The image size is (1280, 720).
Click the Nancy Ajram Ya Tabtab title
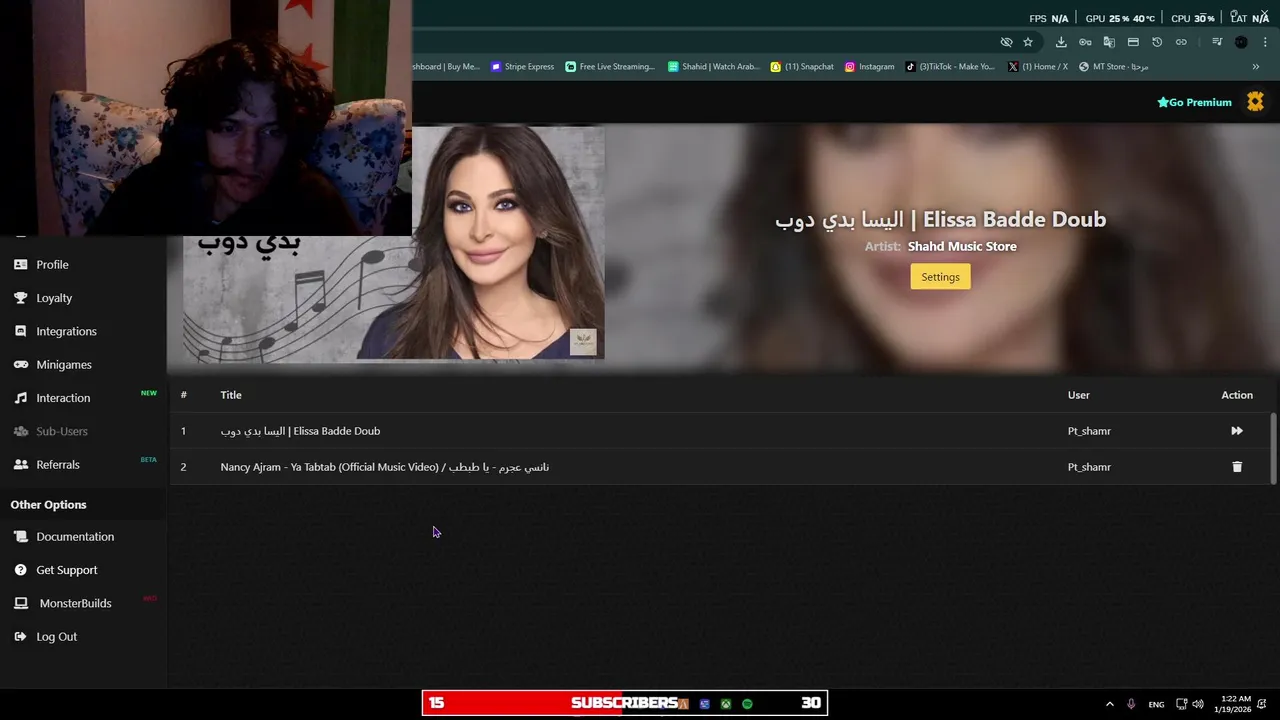click(x=384, y=467)
